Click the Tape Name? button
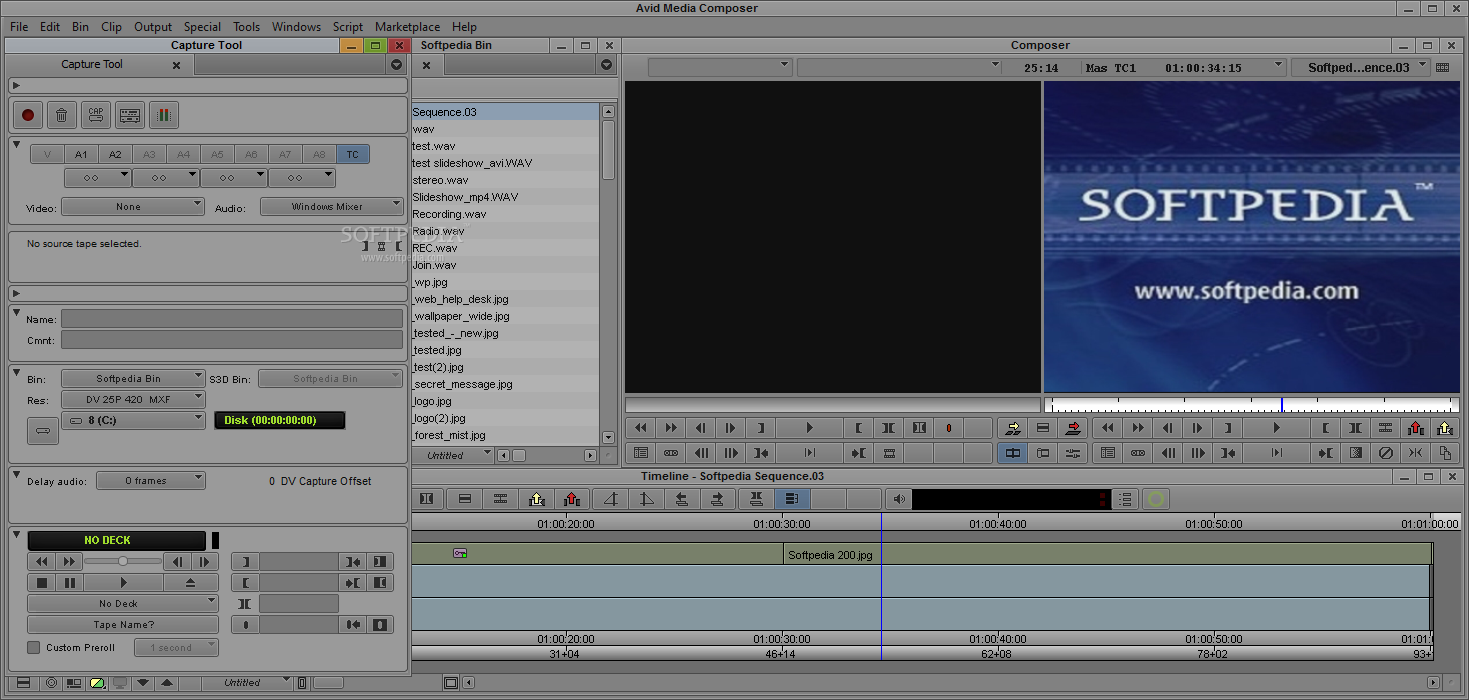 tap(123, 625)
